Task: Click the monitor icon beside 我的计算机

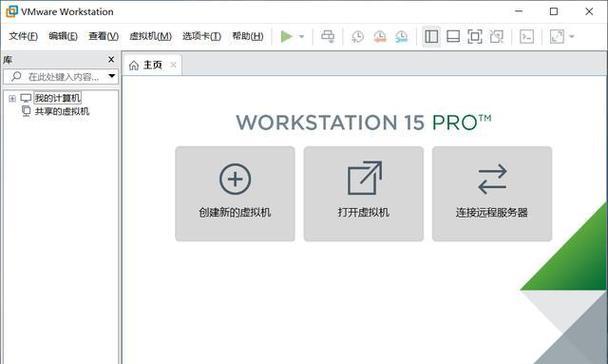Action: (x=26, y=98)
